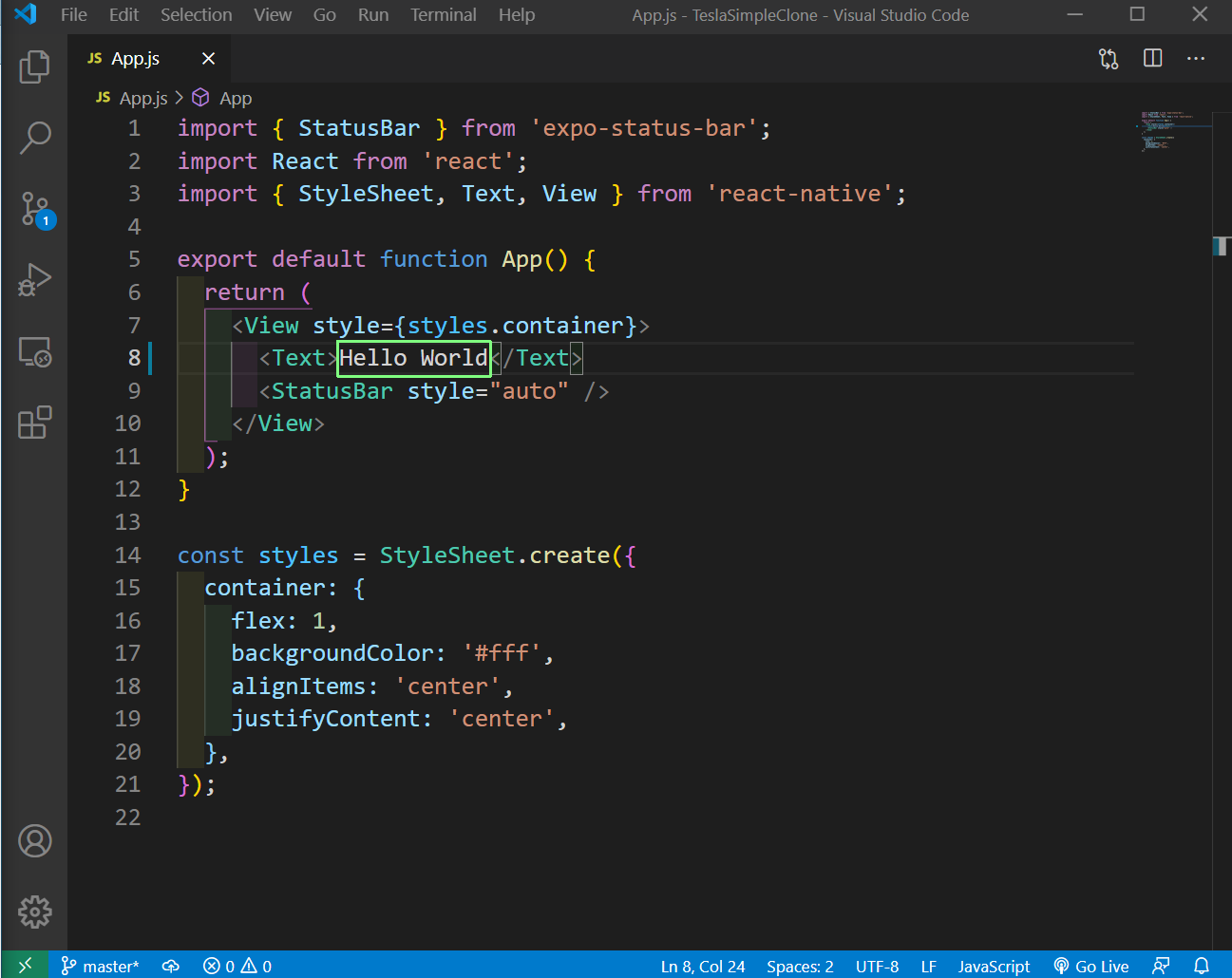This screenshot has width=1232, height=978.
Task: Select encoding via UTF-8 indicator
Action: point(877,966)
